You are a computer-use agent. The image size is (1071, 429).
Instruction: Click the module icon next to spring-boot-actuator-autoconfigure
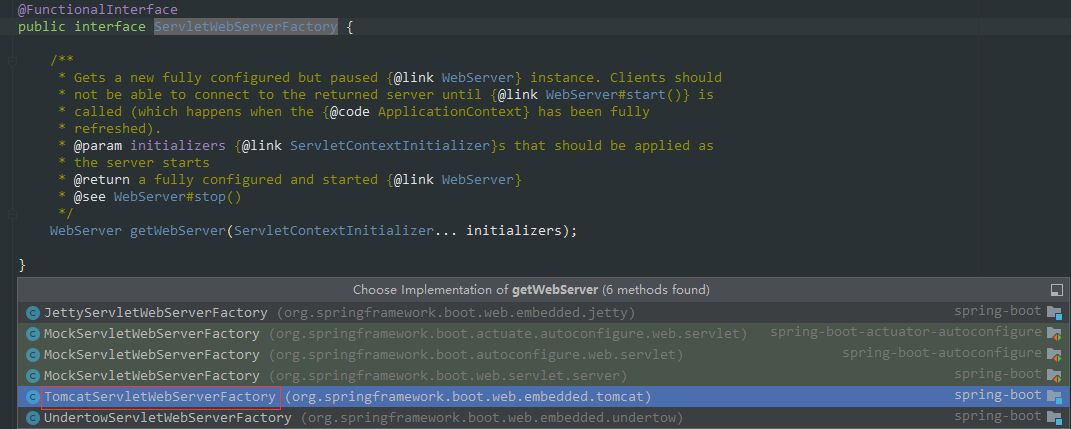pyautogui.click(x=1055, y=333)
